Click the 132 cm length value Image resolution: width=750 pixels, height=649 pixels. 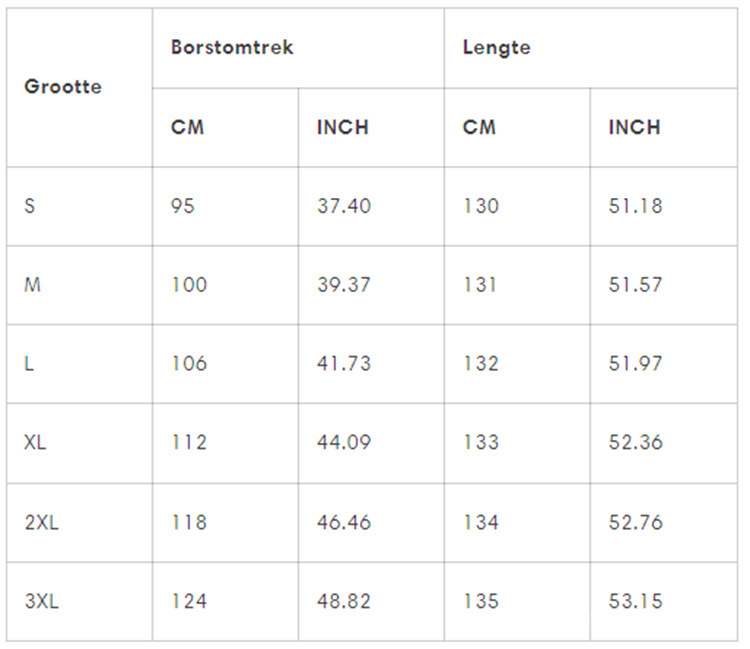pyautogui.click(x=481, y=364)
